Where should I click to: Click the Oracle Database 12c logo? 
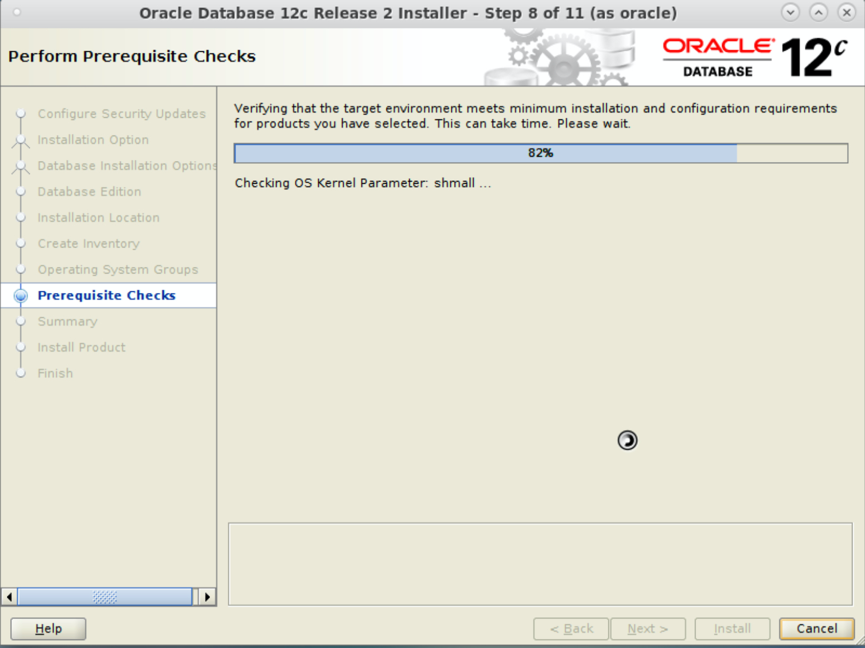[x=755, y=57]
